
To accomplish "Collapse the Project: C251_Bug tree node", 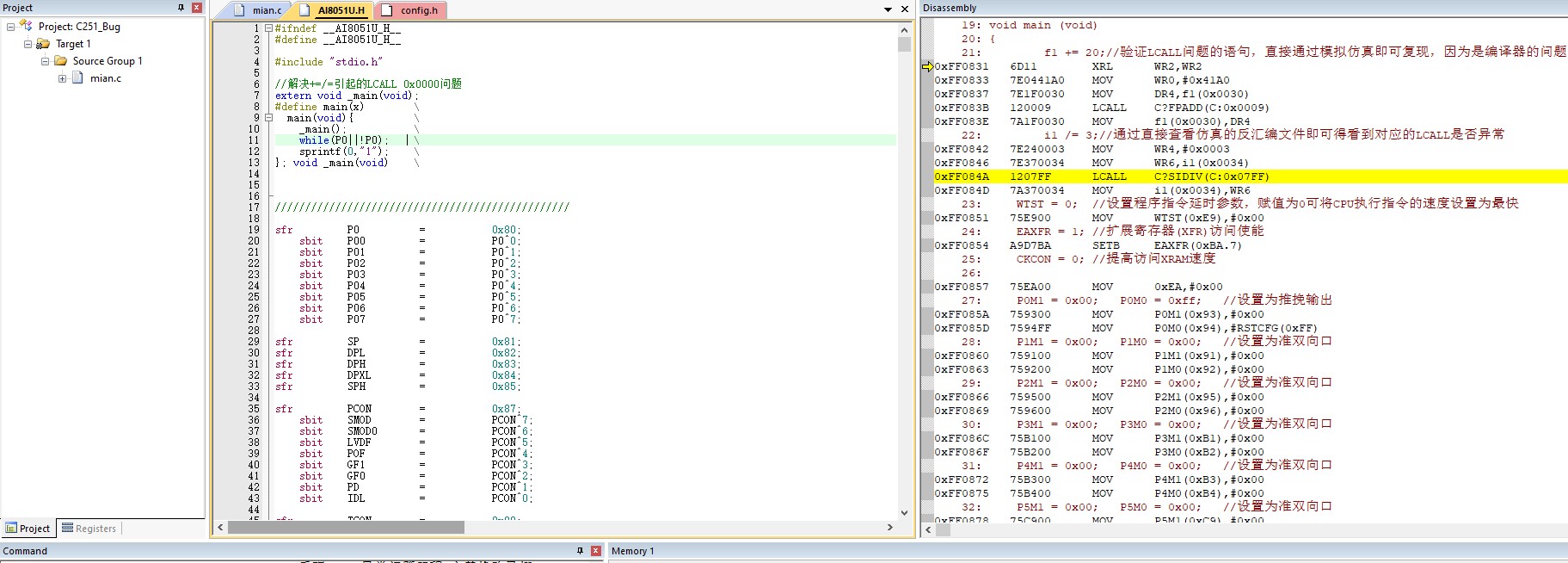I will (11, 27).
